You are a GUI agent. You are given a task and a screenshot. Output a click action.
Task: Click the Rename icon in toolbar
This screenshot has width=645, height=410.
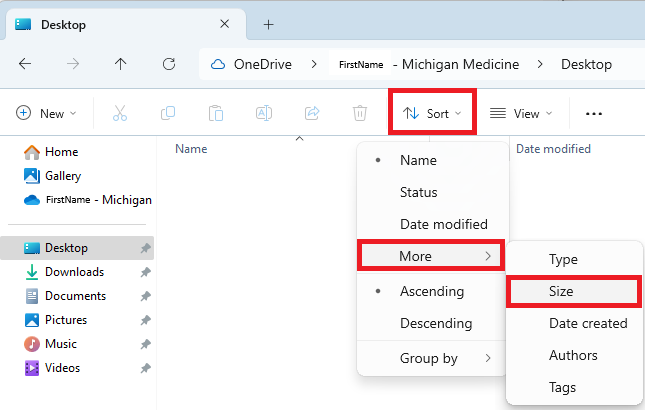pos(264,113)
